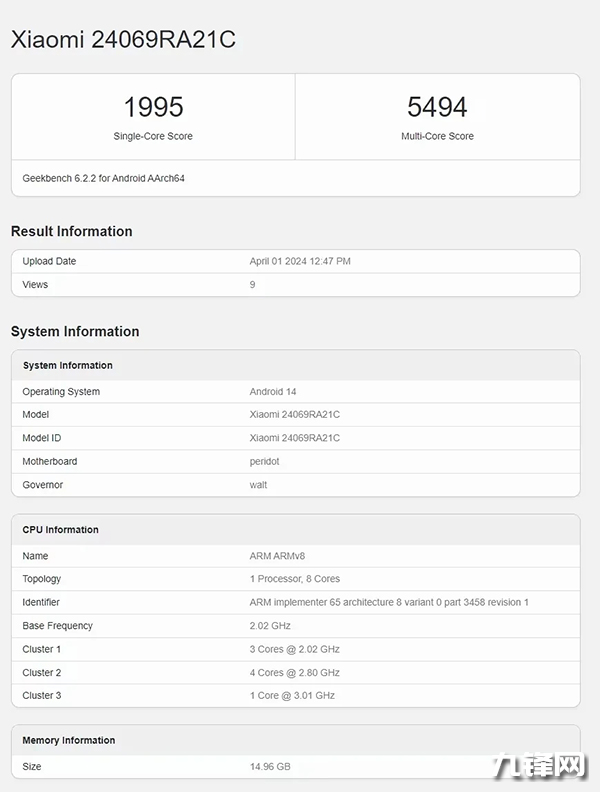The height and width of the screenshot is (792, 600).
Task: Click the Cluster 3 value 1 Core @ 3.01 GHz
Action: [292, 695]
